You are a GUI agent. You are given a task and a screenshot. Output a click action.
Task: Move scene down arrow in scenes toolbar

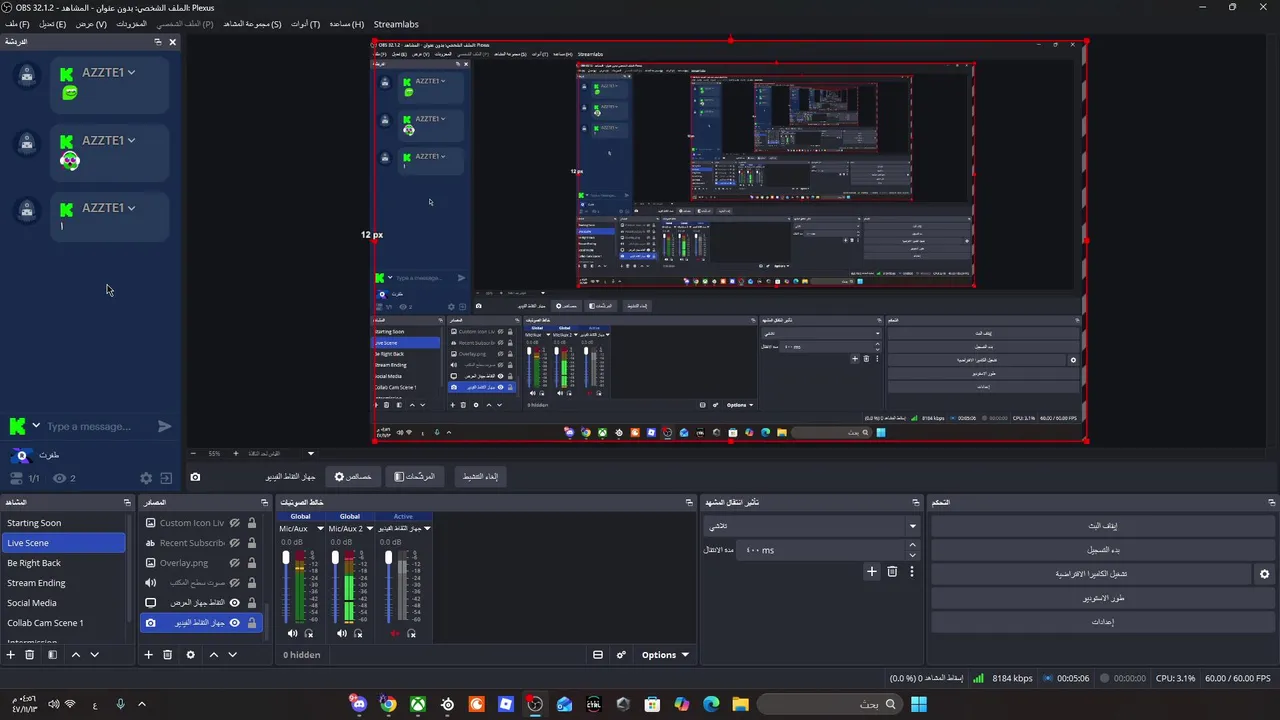(x=94, y=655)
